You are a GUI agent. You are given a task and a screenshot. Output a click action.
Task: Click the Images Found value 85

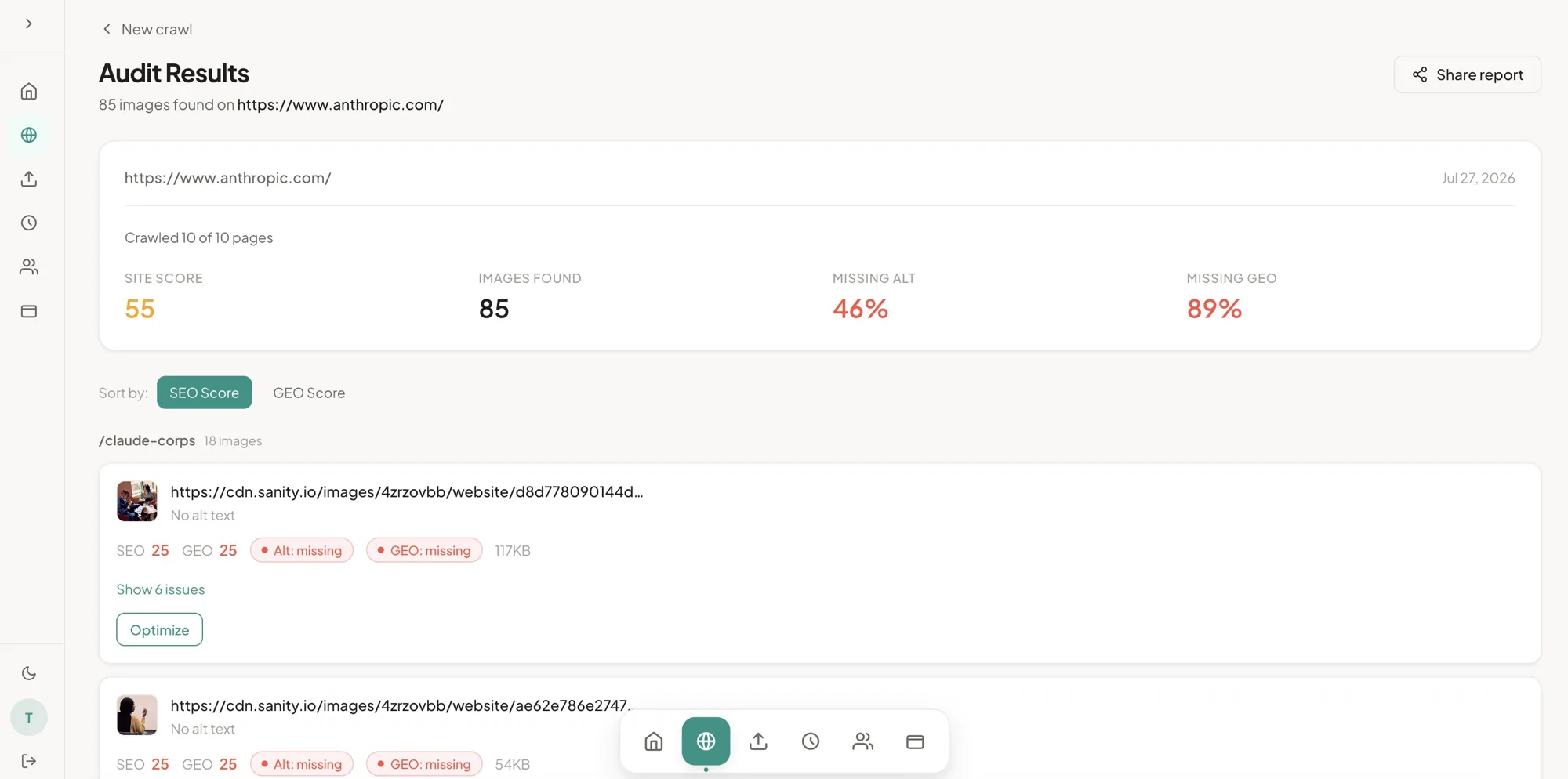click(x=494, y=309)
